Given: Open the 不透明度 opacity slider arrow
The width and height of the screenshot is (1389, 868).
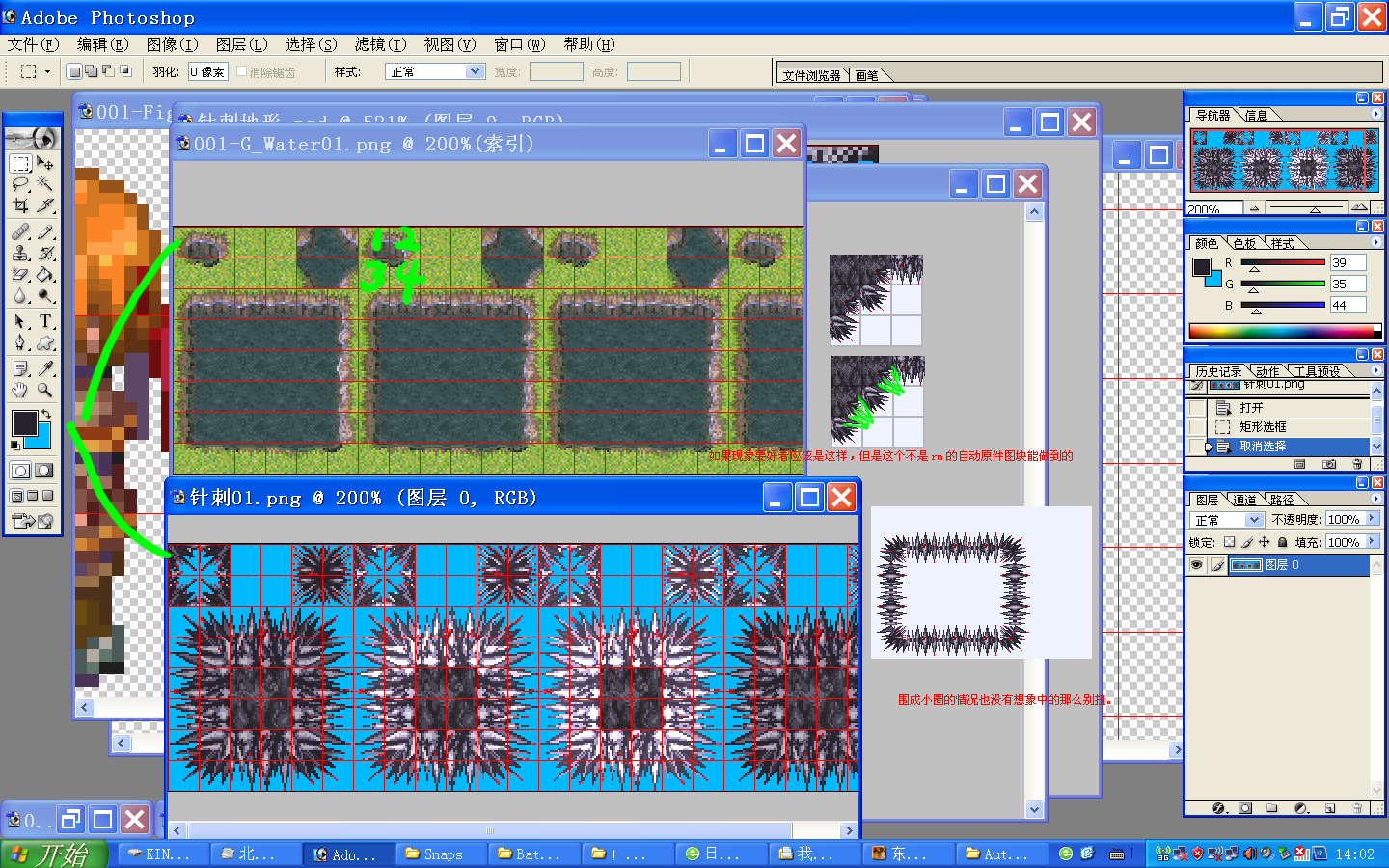Looking at the screenshot, I should [1372, 519].
